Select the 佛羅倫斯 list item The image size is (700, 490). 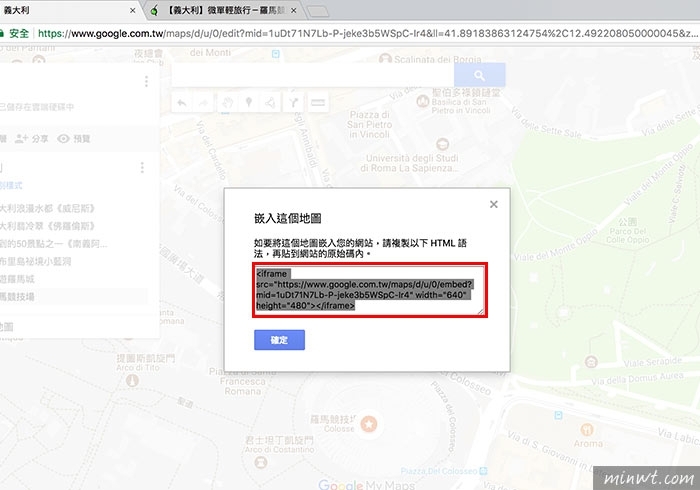47,226
